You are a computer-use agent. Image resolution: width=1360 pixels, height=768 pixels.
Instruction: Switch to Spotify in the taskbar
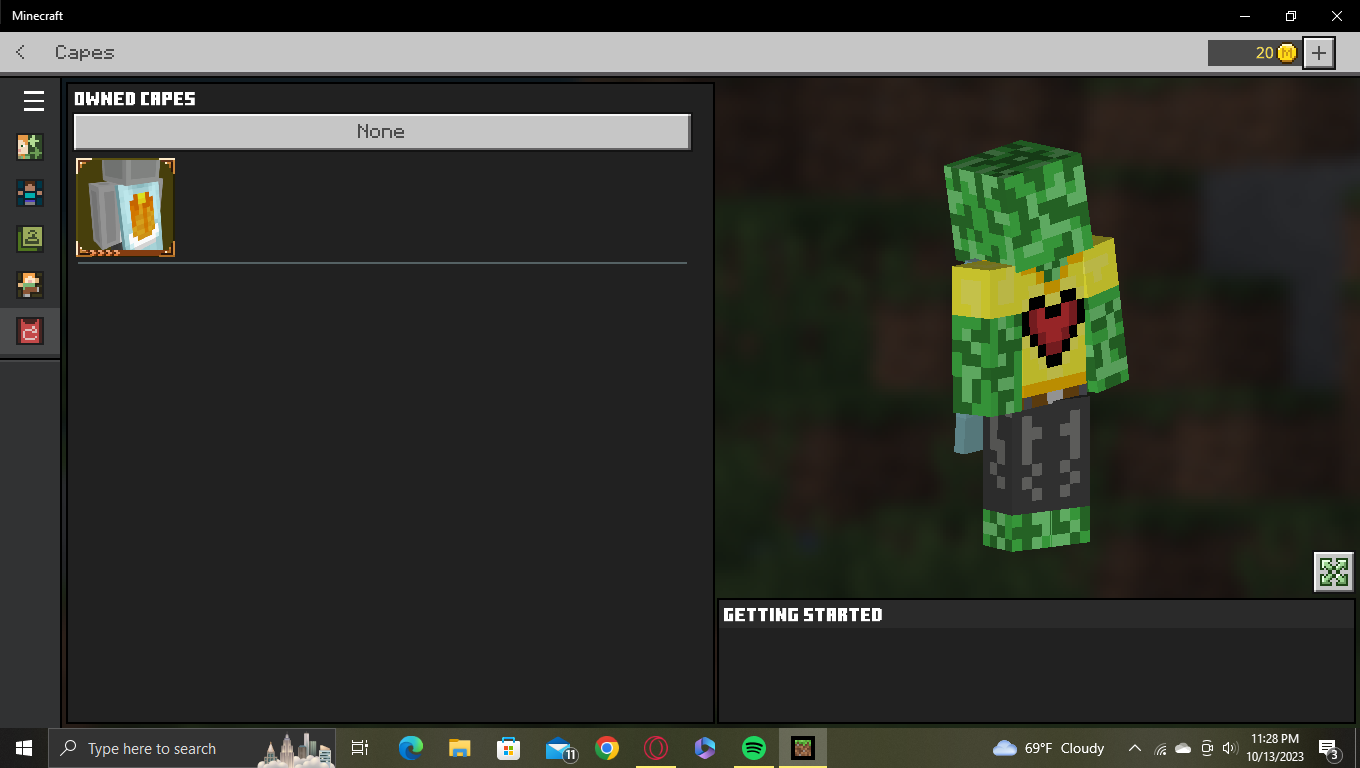(x=754, y=748)
